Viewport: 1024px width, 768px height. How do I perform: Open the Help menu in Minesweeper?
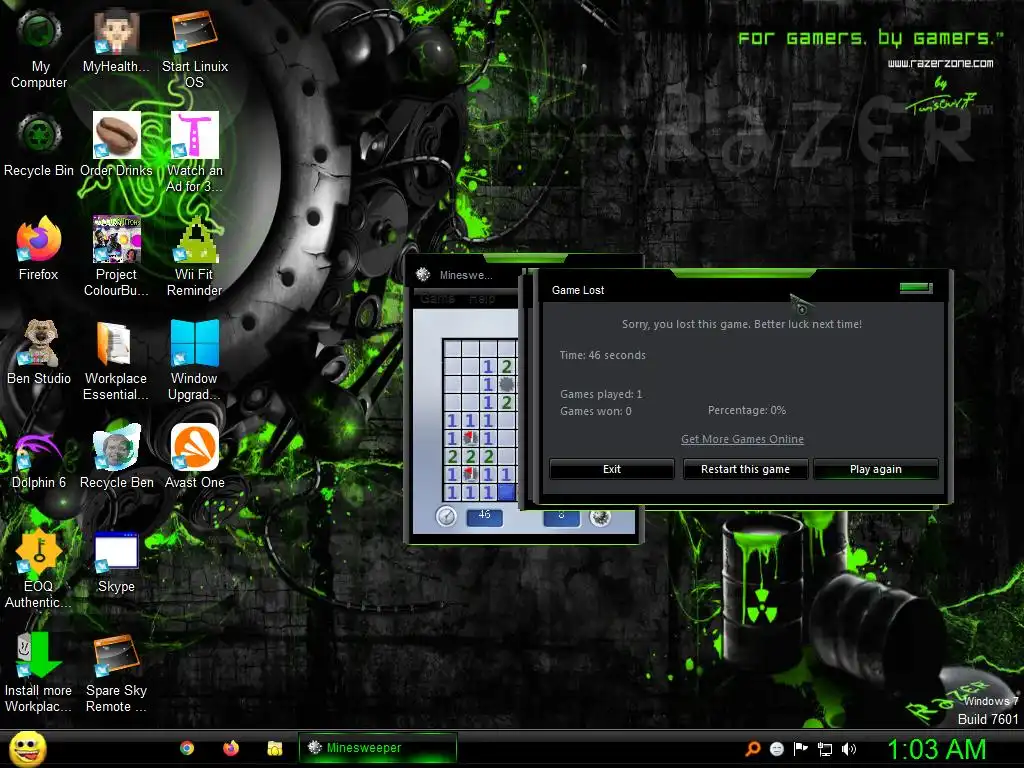(482, 298)
